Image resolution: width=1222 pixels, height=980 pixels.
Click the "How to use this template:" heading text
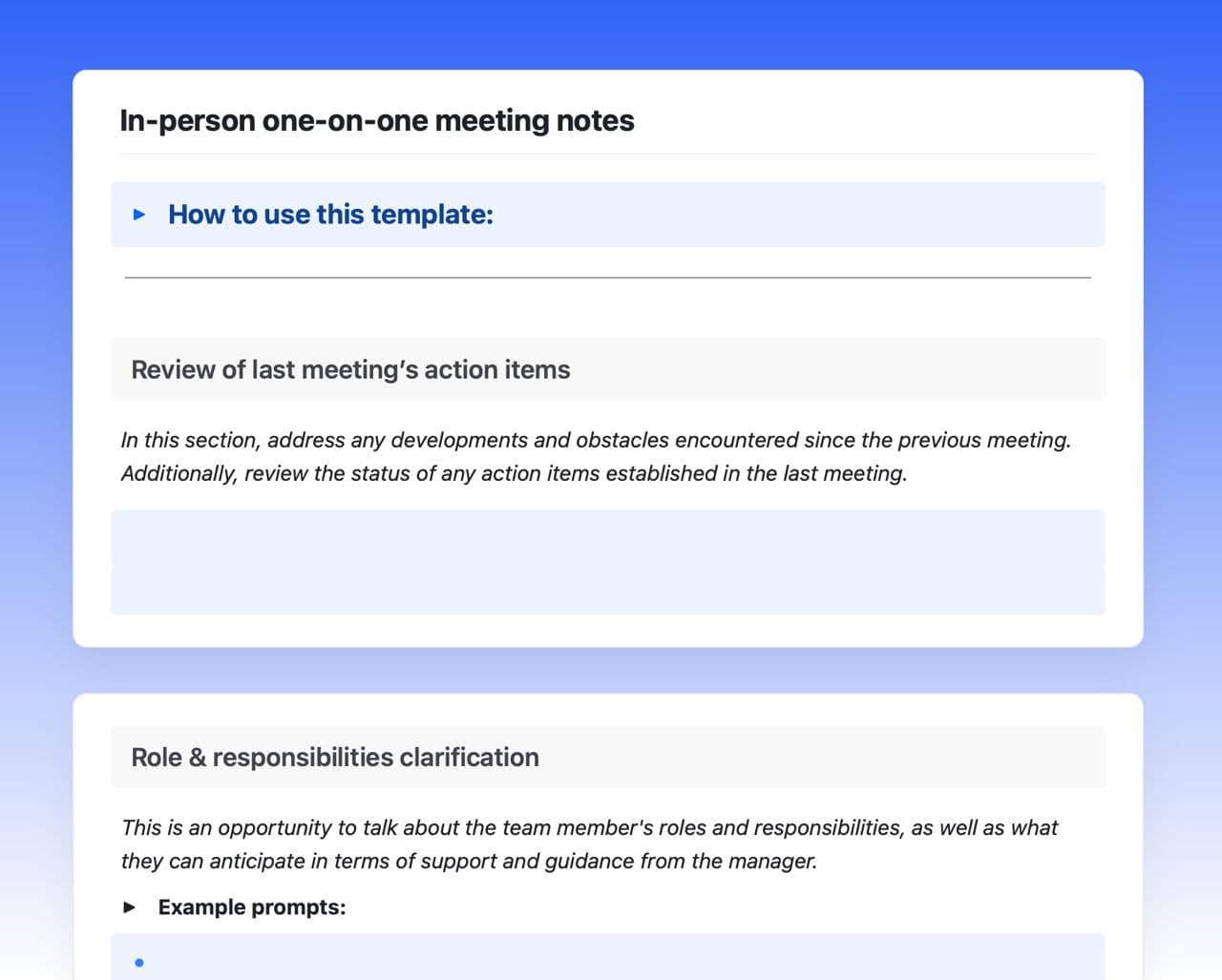[330, 215]
